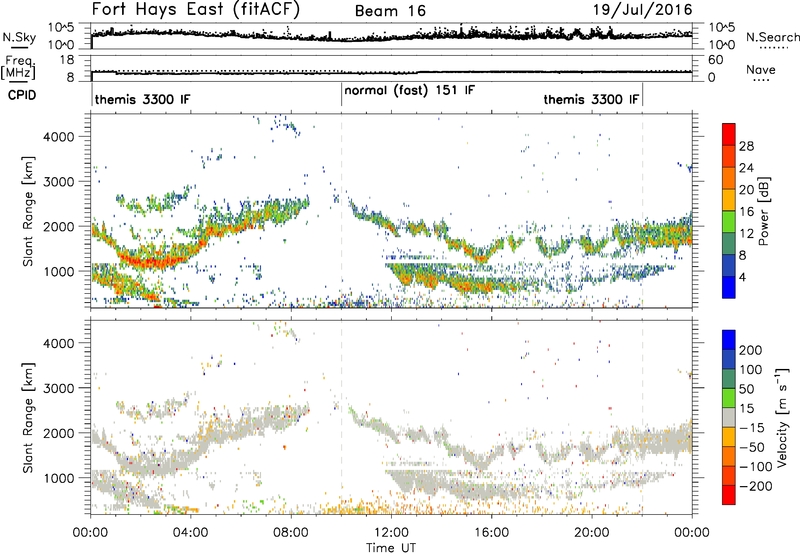
Task: Select the "Freq. [MHz]" axis label
Action: pyautogui.click(x=19, y=68)
